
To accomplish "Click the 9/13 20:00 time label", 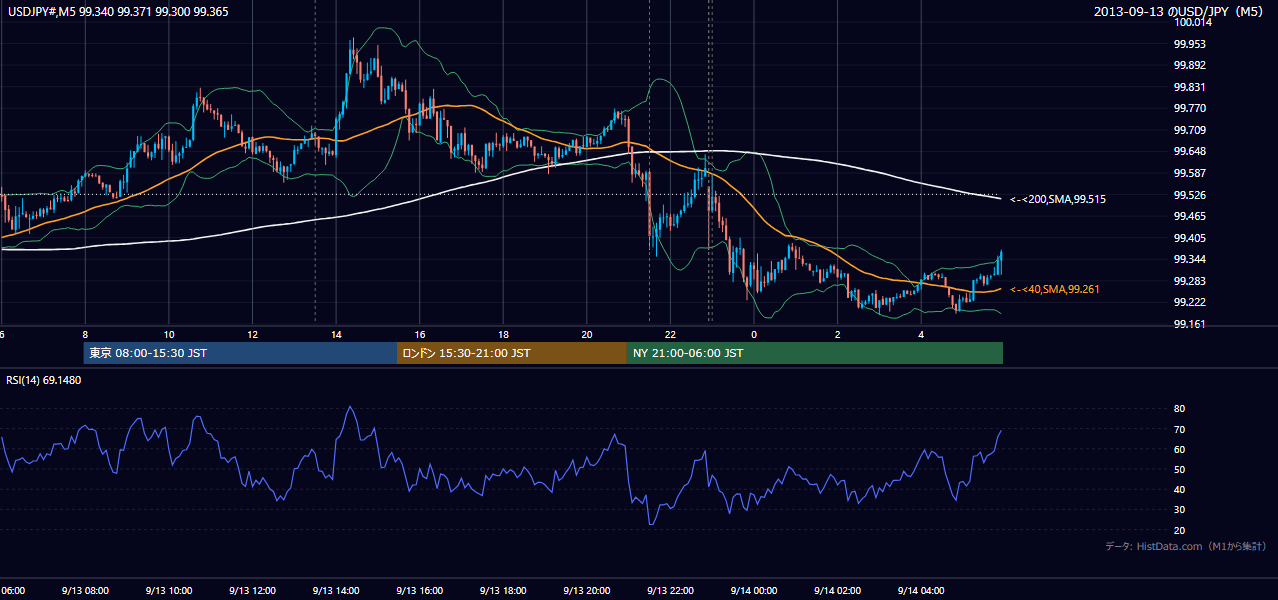I will 586,591.
